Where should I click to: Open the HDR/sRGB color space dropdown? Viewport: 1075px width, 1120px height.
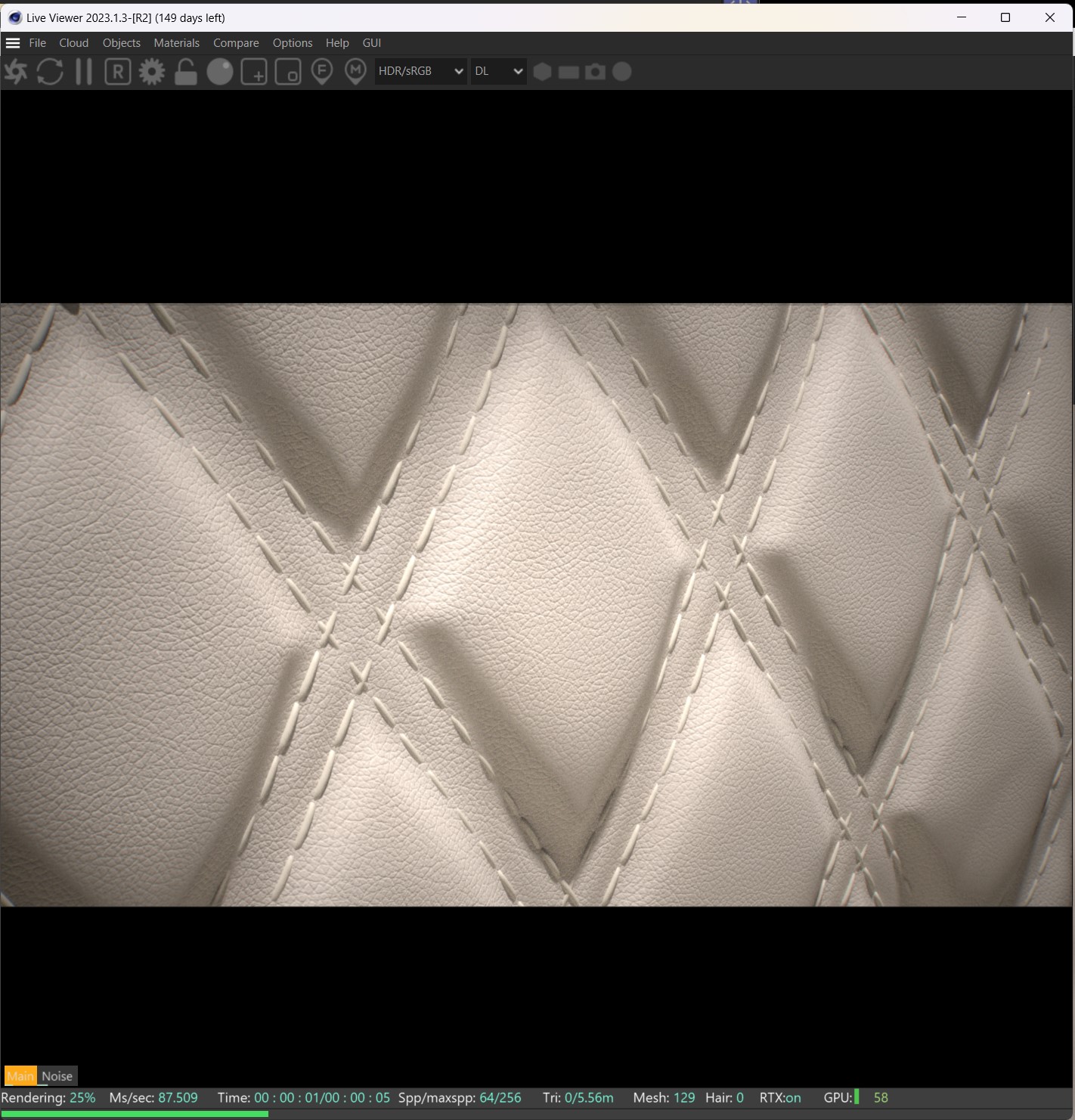coord(420,71)
